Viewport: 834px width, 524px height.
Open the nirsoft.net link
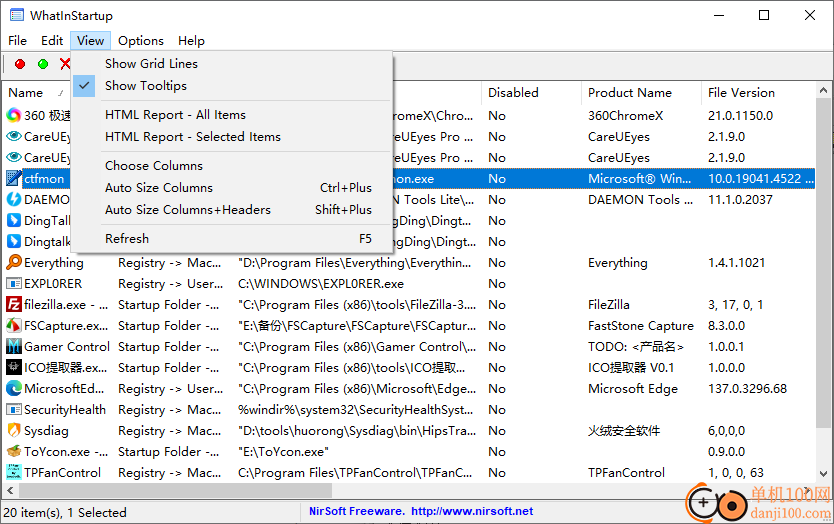tap(472, 511)
